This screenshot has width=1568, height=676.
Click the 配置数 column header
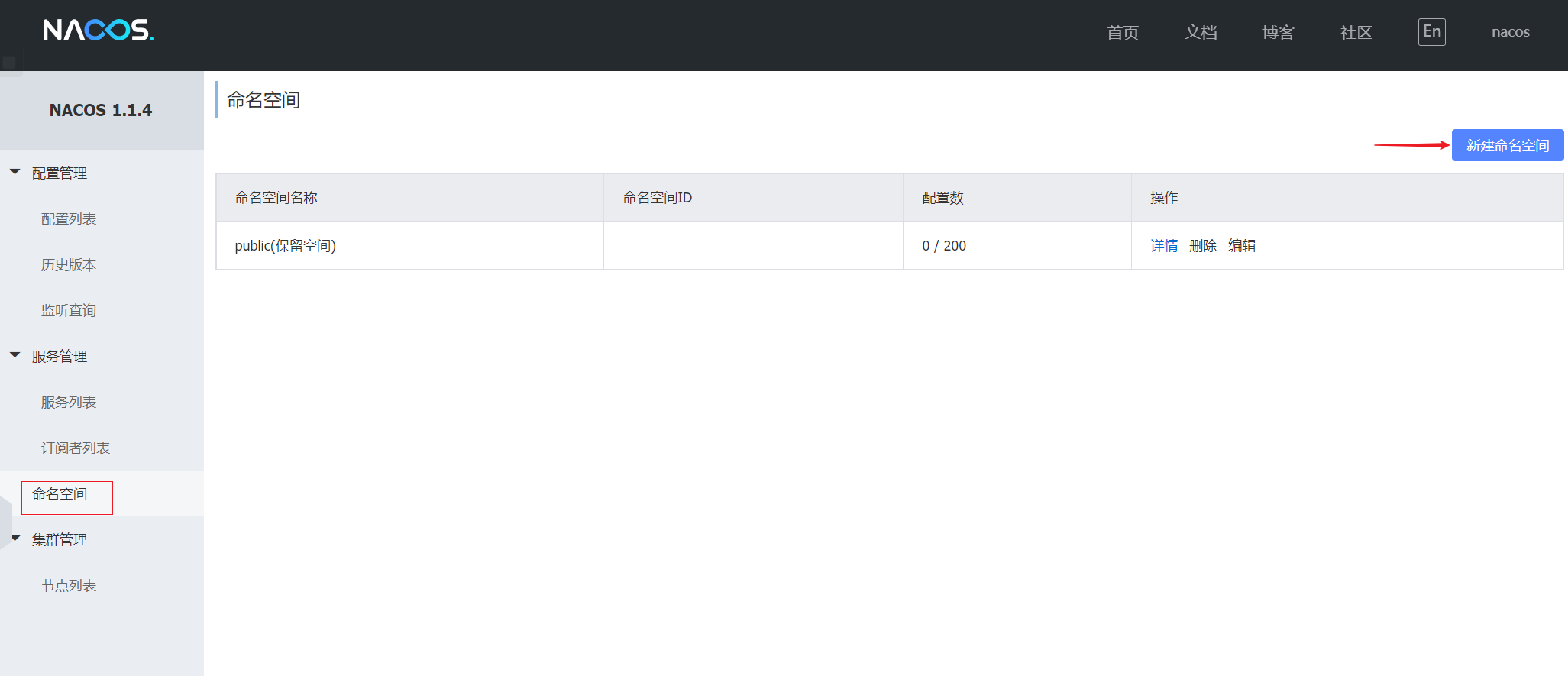pyautogui.click(x=1017, y=198)
